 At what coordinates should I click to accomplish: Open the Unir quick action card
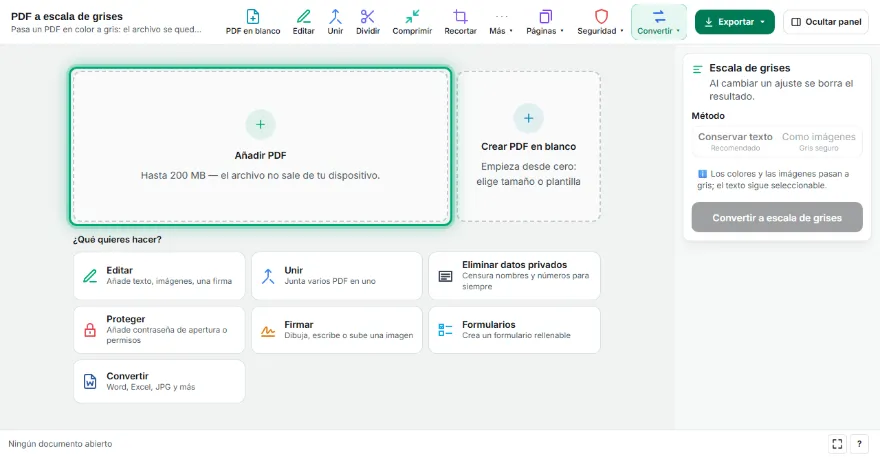coord(337,276)
